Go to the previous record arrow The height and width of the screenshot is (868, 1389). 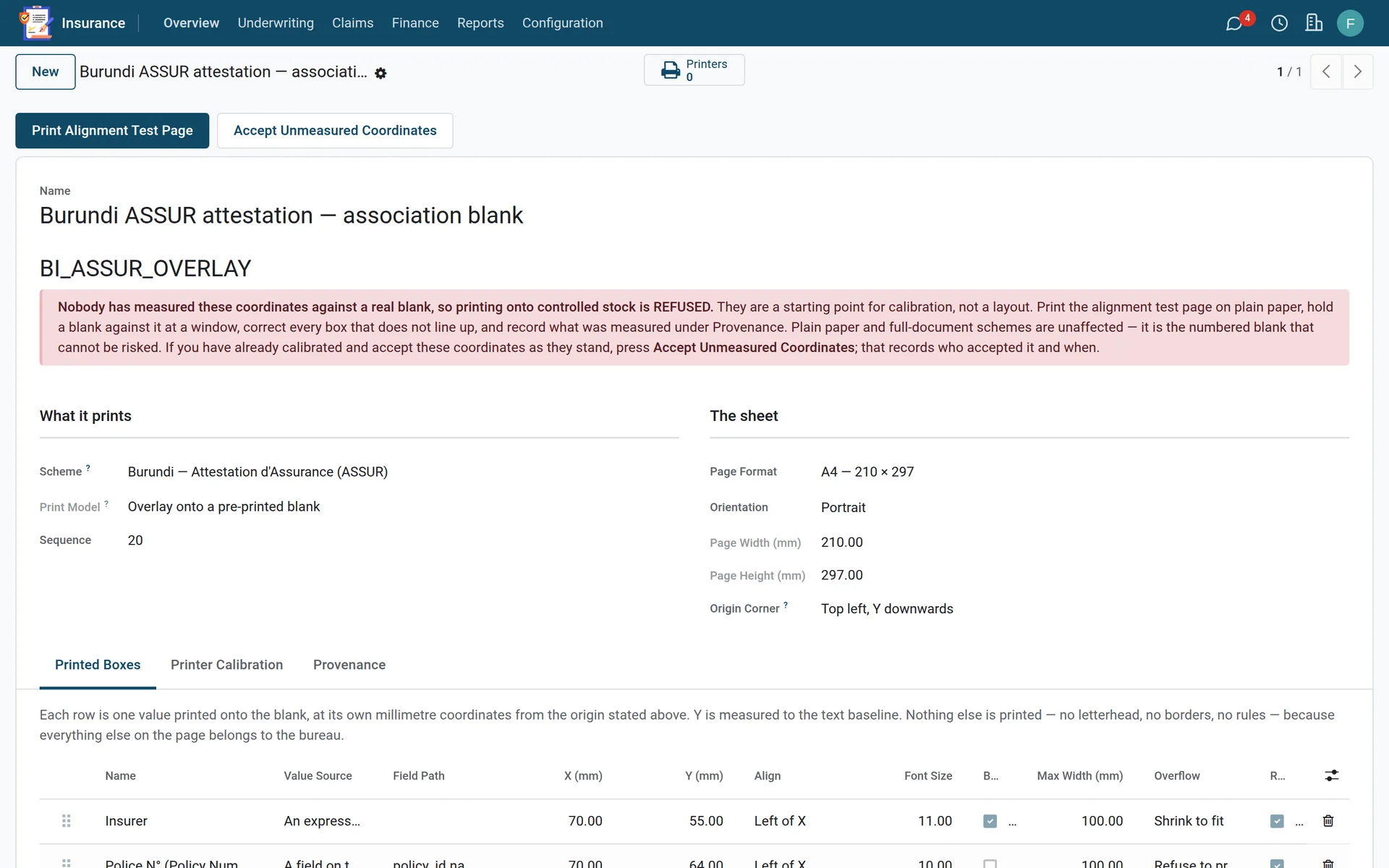(x=1326, y=72)
